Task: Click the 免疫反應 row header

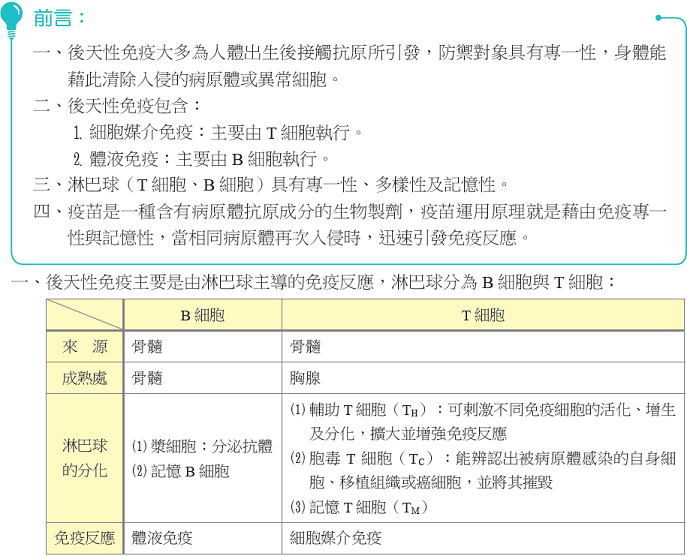Action: click(85, 537)
